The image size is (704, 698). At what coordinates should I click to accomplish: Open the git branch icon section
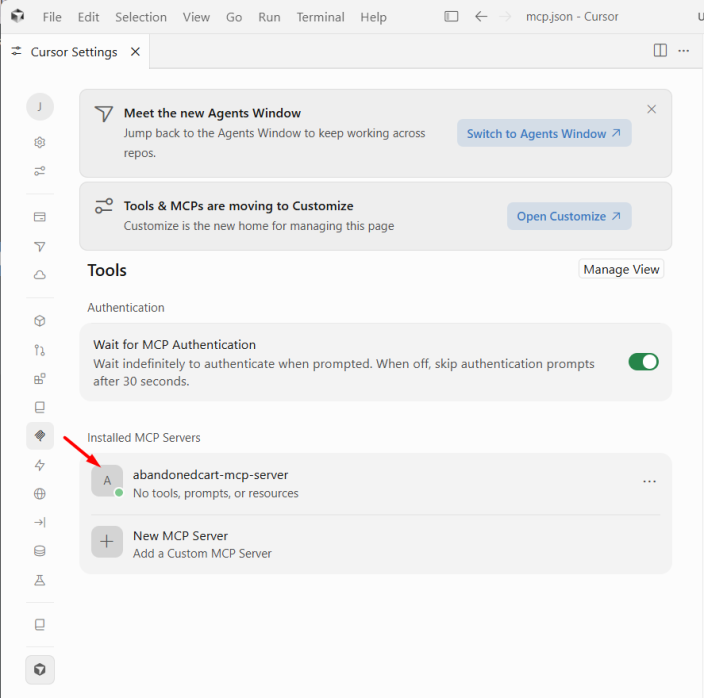[x=40, y=350]
